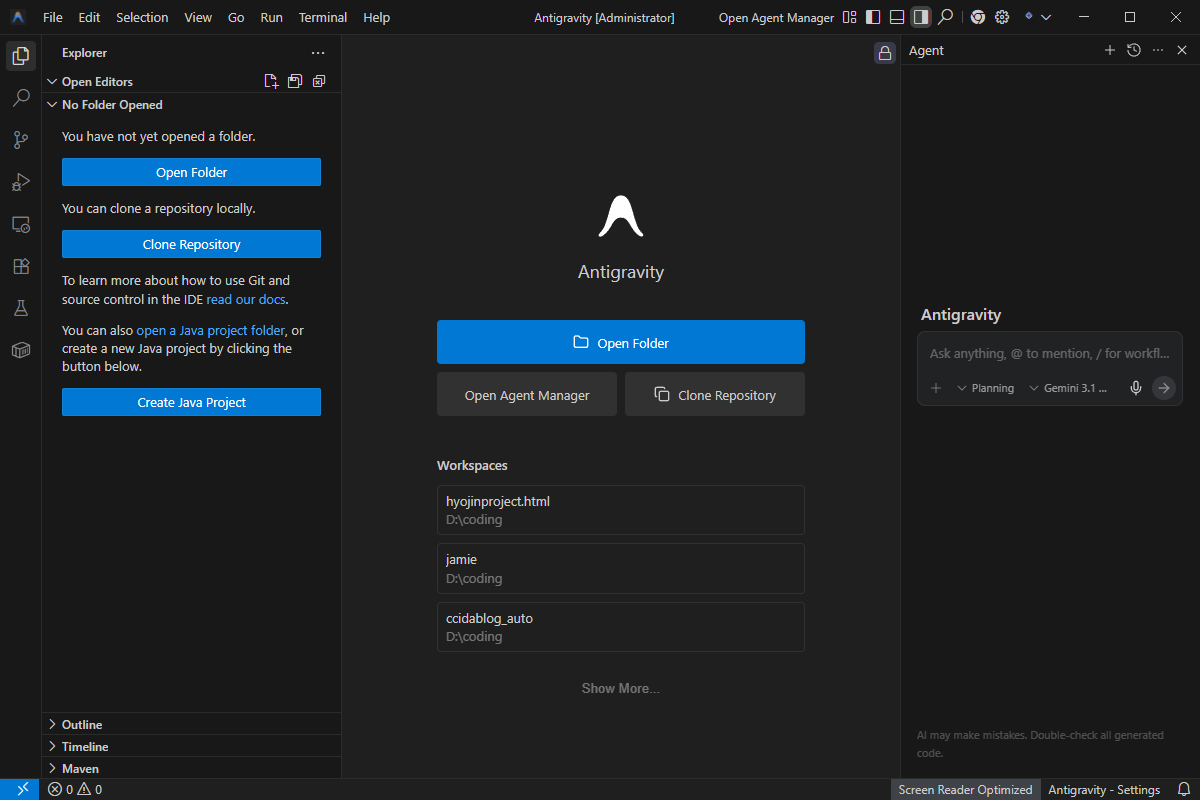Open the Source Control view

[20, 140]
